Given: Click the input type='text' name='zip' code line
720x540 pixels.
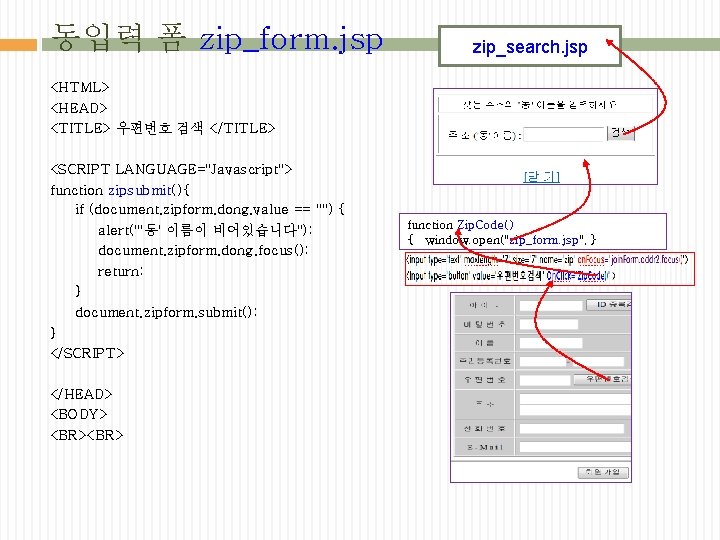Looking at the screenshot, I should click(x=547, y=260).
